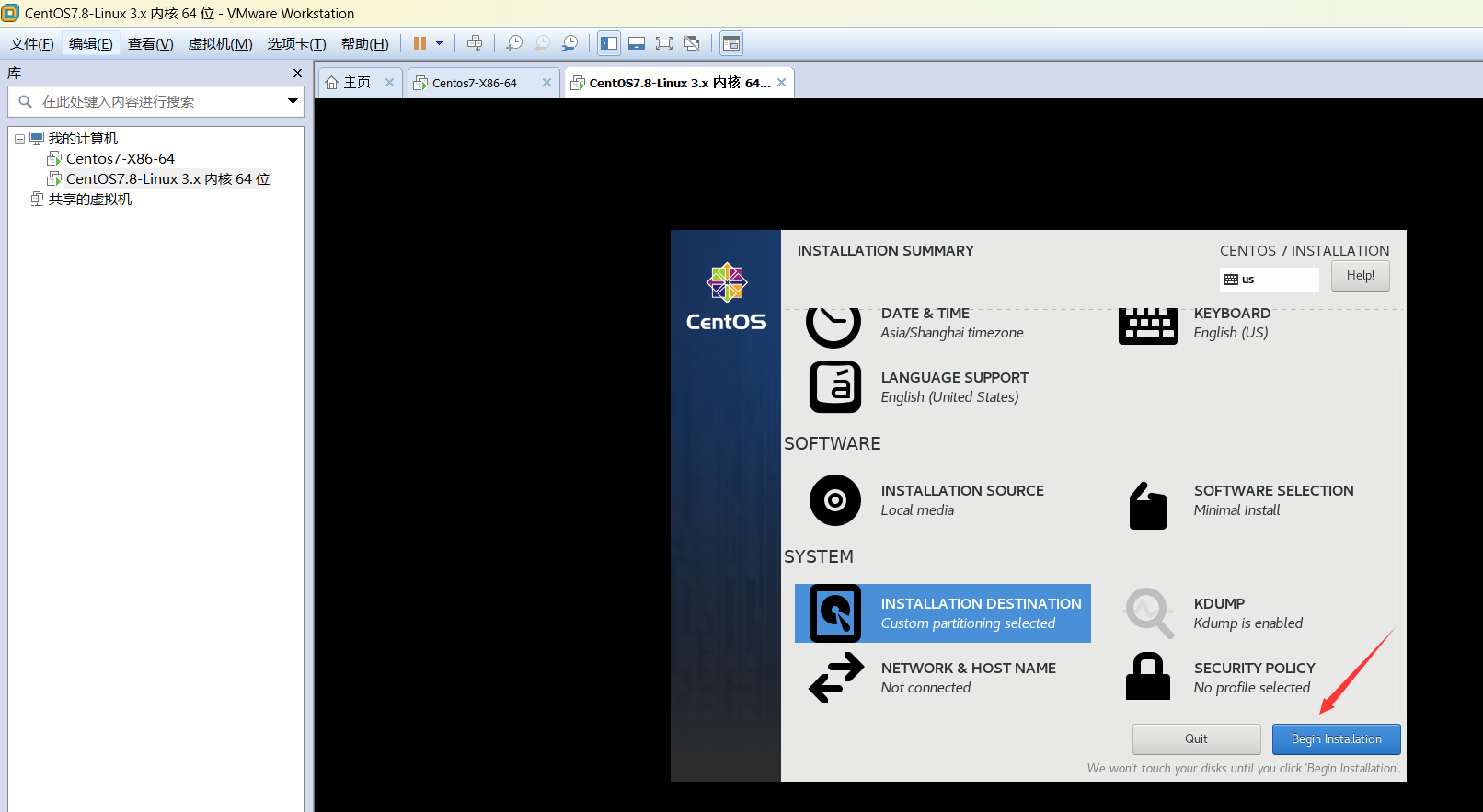Click the console view toolbar icon

(731, 43)
